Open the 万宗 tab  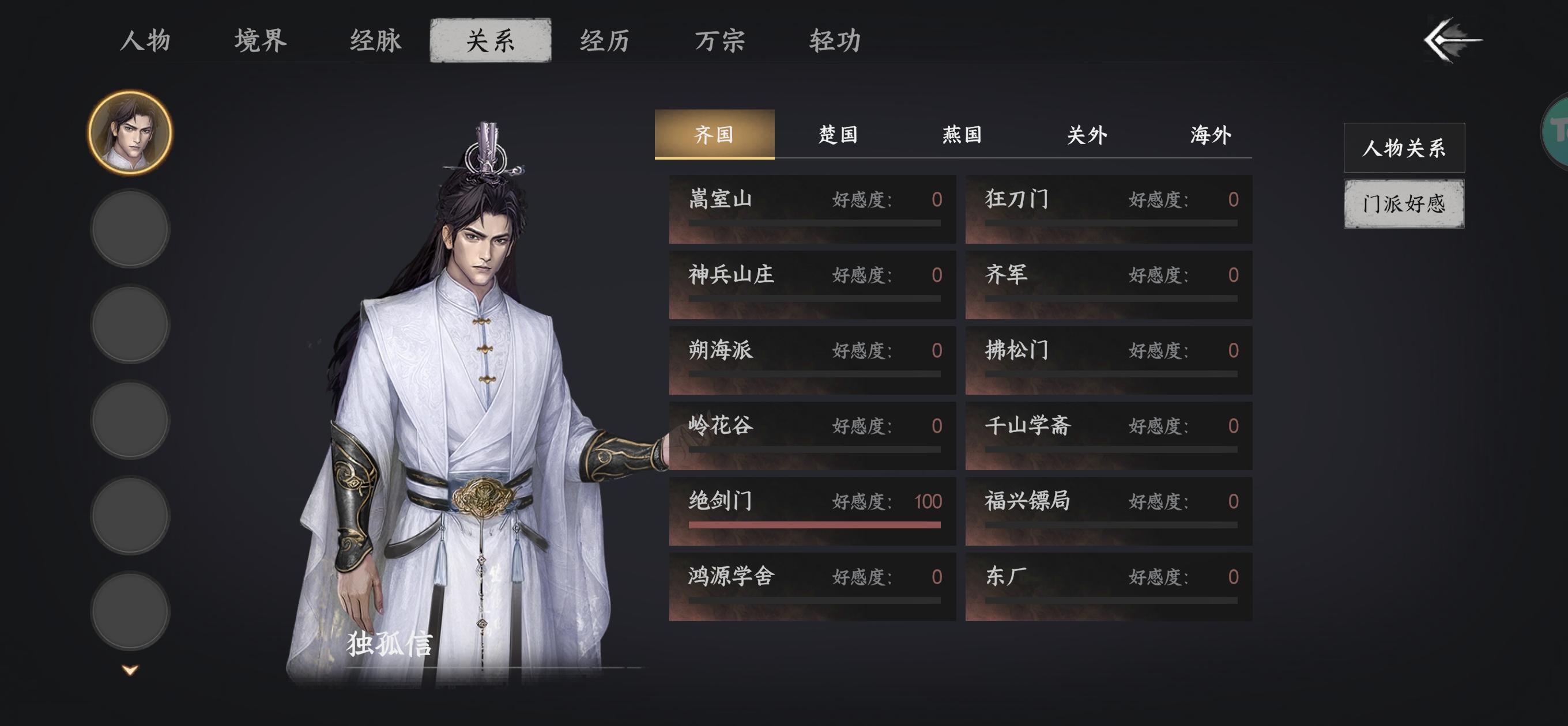click(x=720, y=41)
